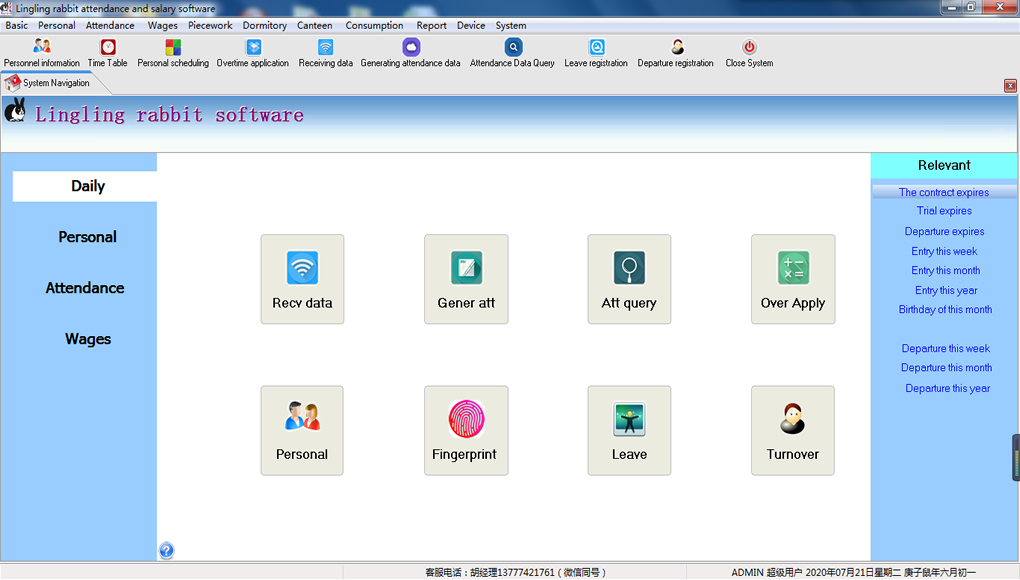
Task: Click the Departure registration toolbar icon
Action: pos(676,53)
